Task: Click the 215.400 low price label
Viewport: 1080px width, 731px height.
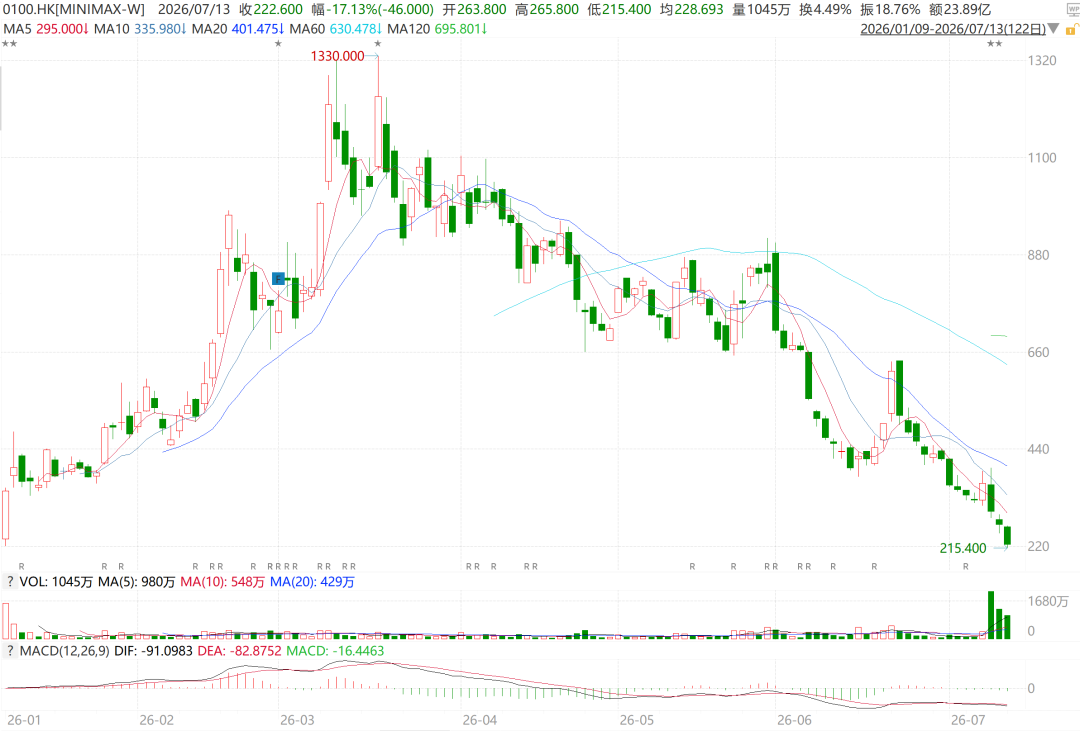Action: tap(963, 548)
